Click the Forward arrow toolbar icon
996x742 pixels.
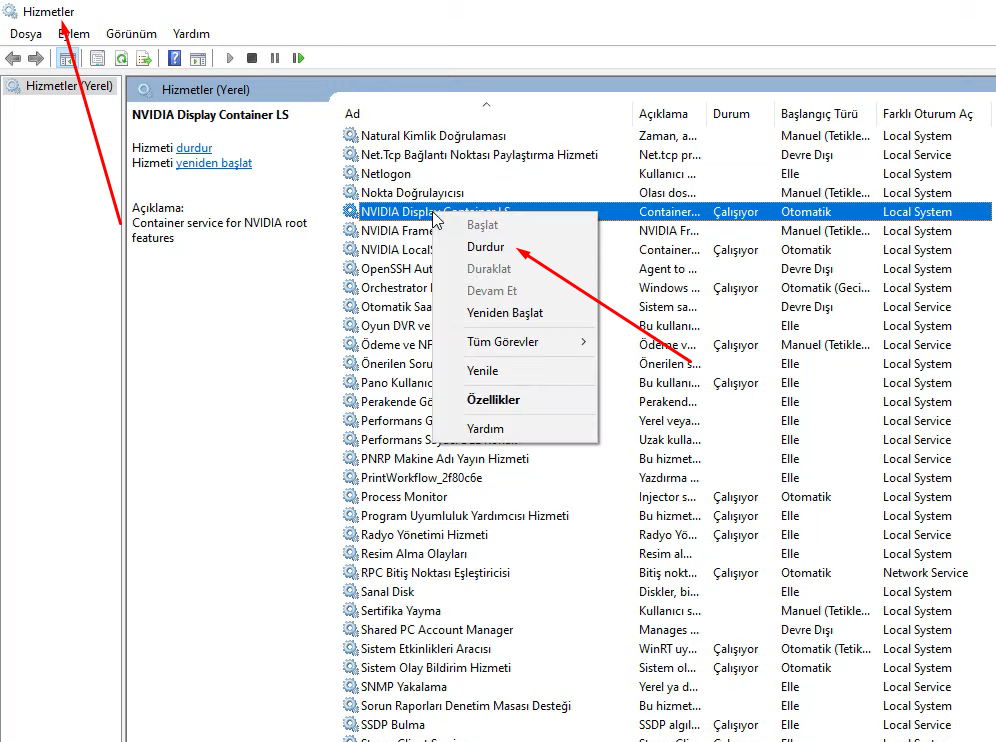[36, 58]
